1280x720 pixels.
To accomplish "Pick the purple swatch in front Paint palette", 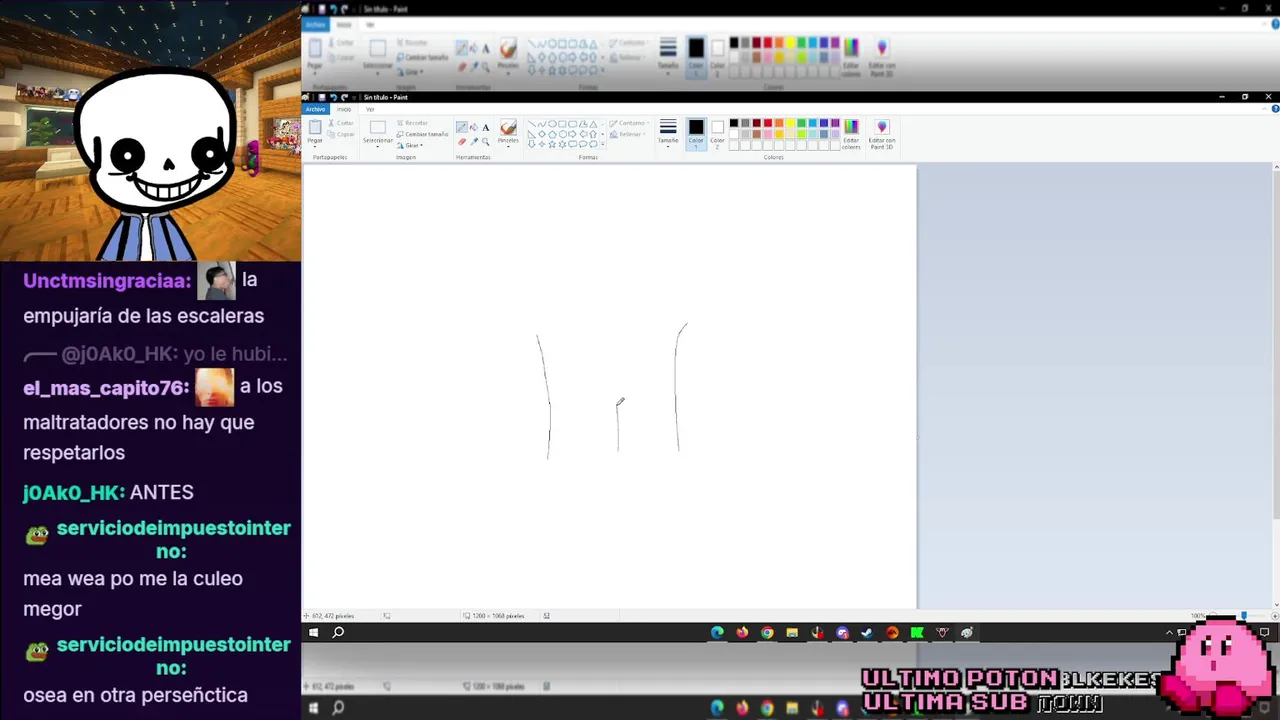I will pos(835,123).
